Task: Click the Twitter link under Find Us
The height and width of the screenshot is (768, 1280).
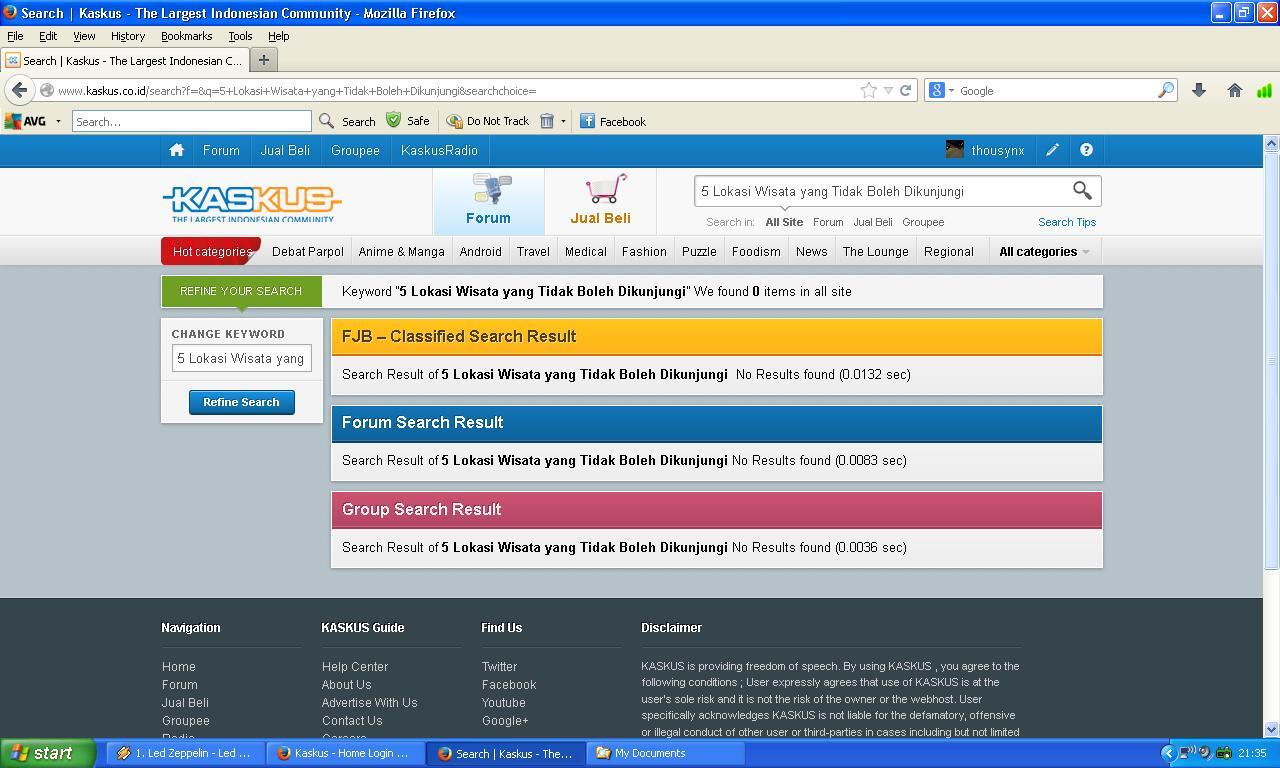Action: [x=499, y=667]
